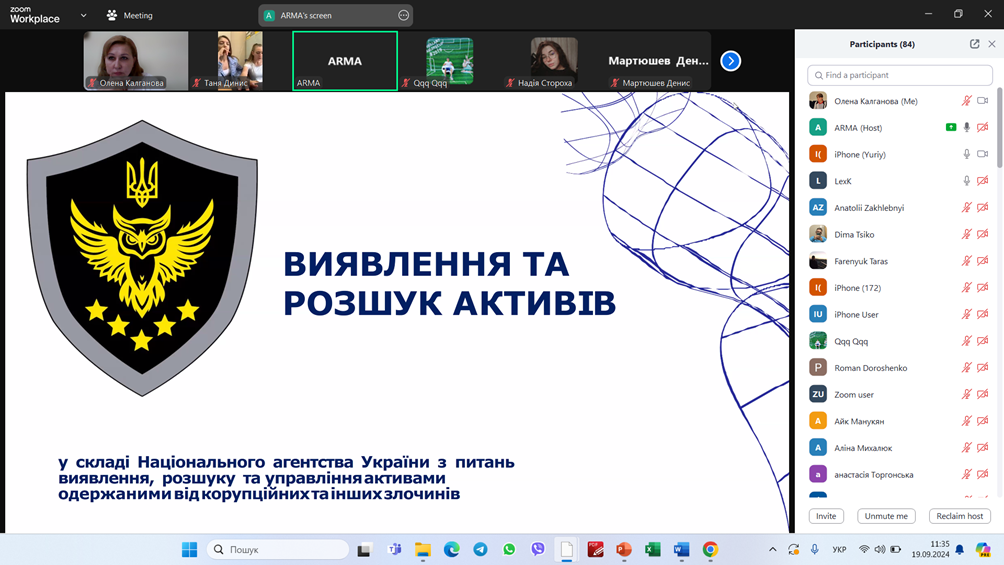Open notifications bell icon

[960, 550]
